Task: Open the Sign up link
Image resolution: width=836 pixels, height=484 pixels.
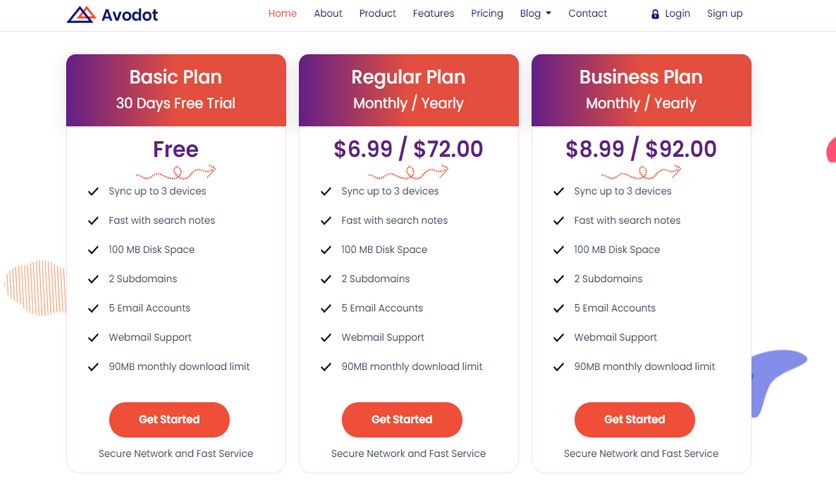Action: coord(725,13)
